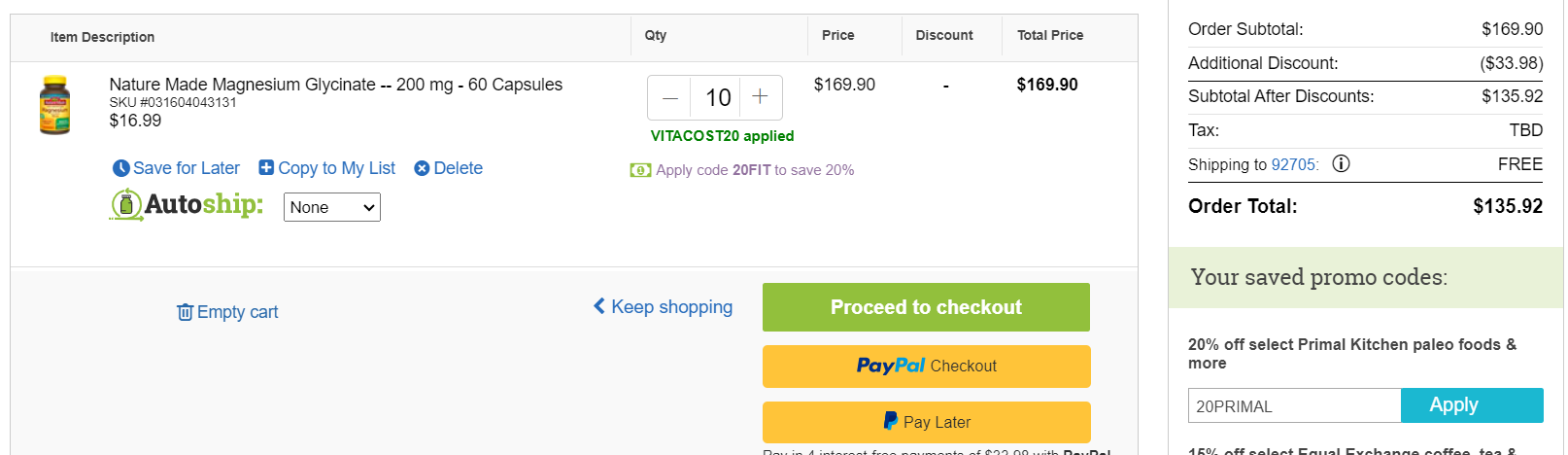The width and height of the screenshot is (1568, 455).
Task: Pay with PayPal Checkout button
Action: [x=926, y=367]
